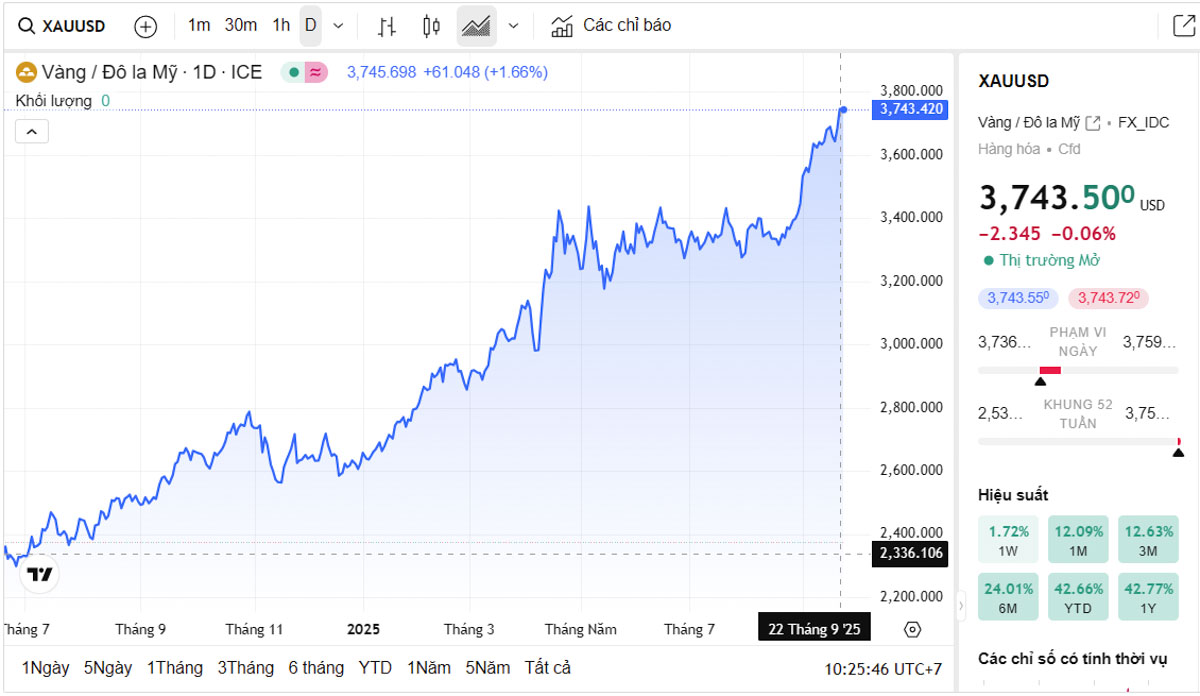
Task: Expand the chart style dropdown arrow
Action: [514, 26]
